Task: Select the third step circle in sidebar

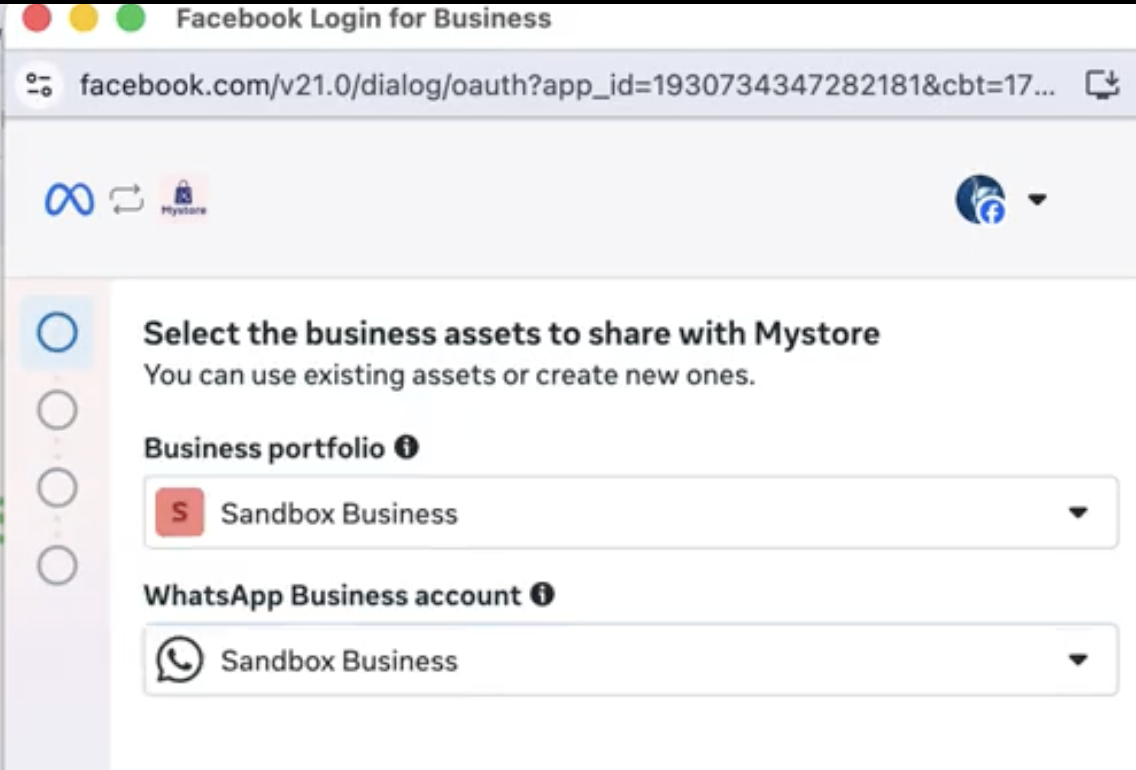Action: point(57,487)
